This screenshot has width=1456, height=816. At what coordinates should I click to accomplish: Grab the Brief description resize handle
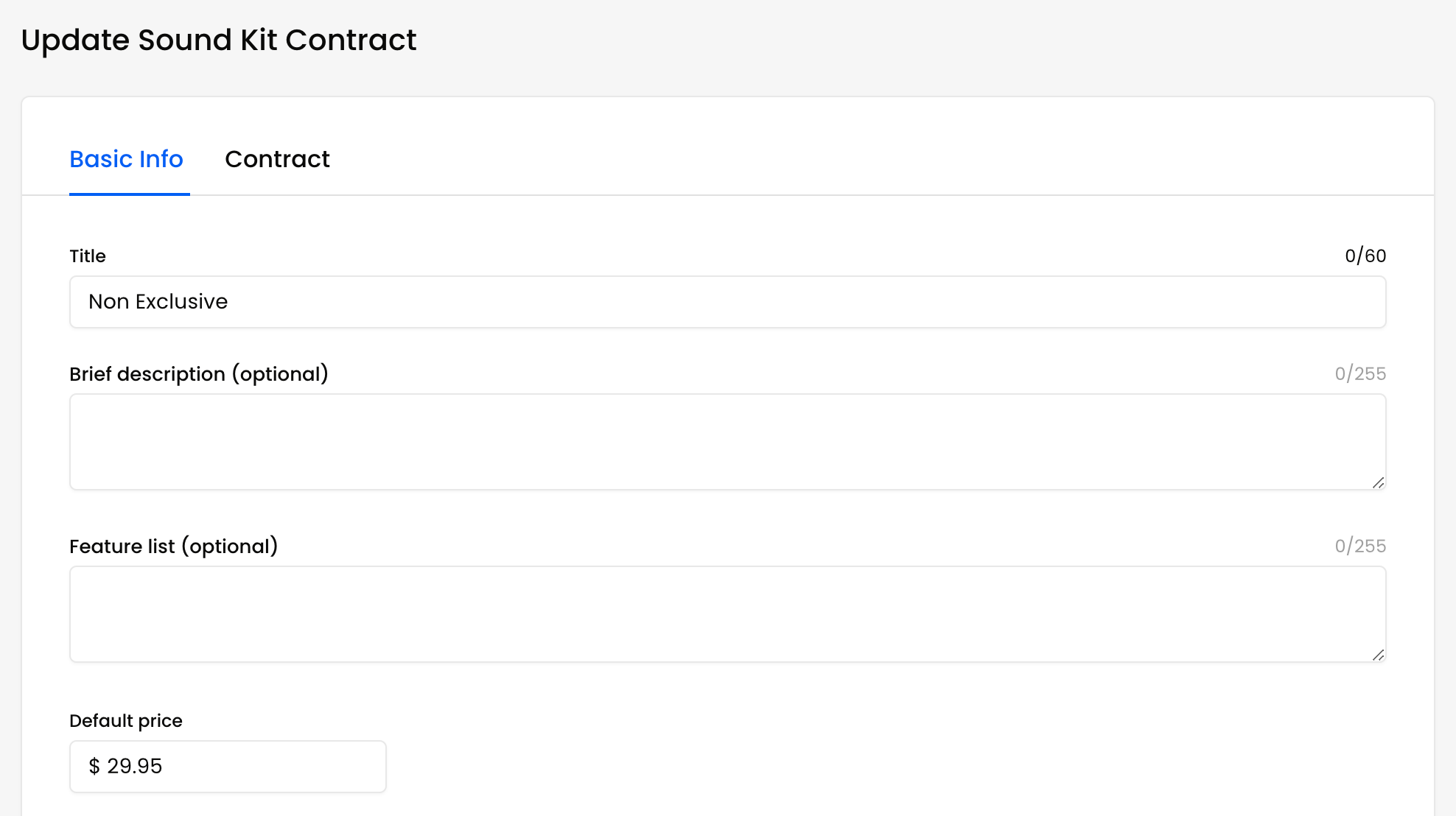1378,482
